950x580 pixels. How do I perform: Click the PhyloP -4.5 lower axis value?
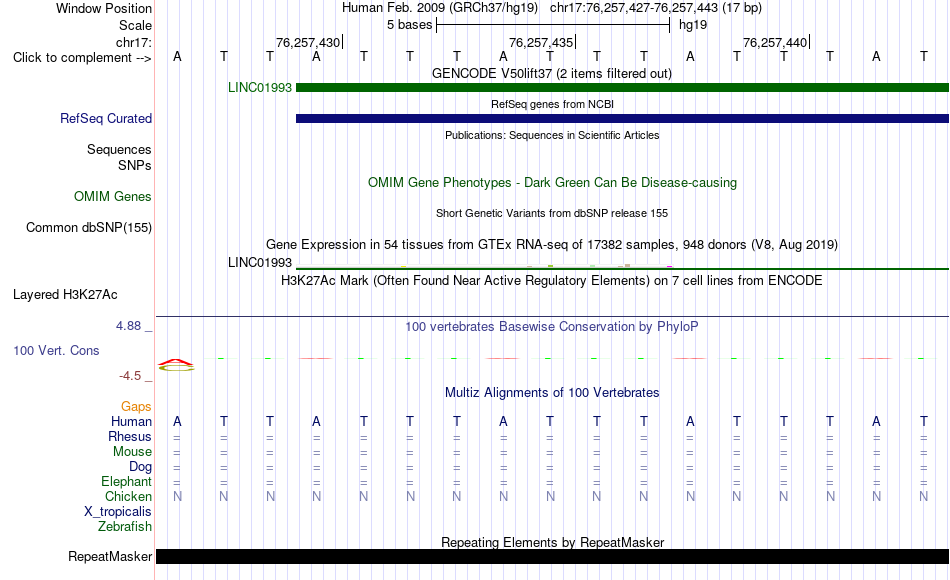point(130,376)
